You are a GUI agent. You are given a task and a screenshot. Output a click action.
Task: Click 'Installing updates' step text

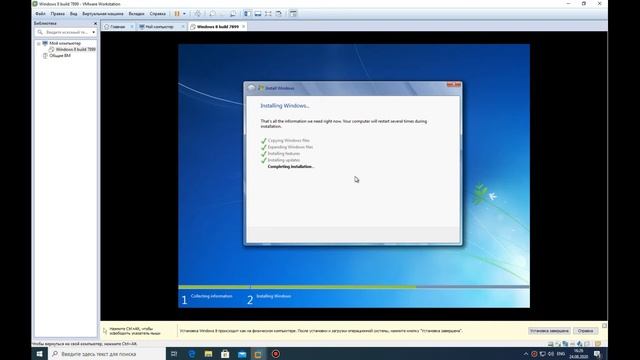point(284,160)
